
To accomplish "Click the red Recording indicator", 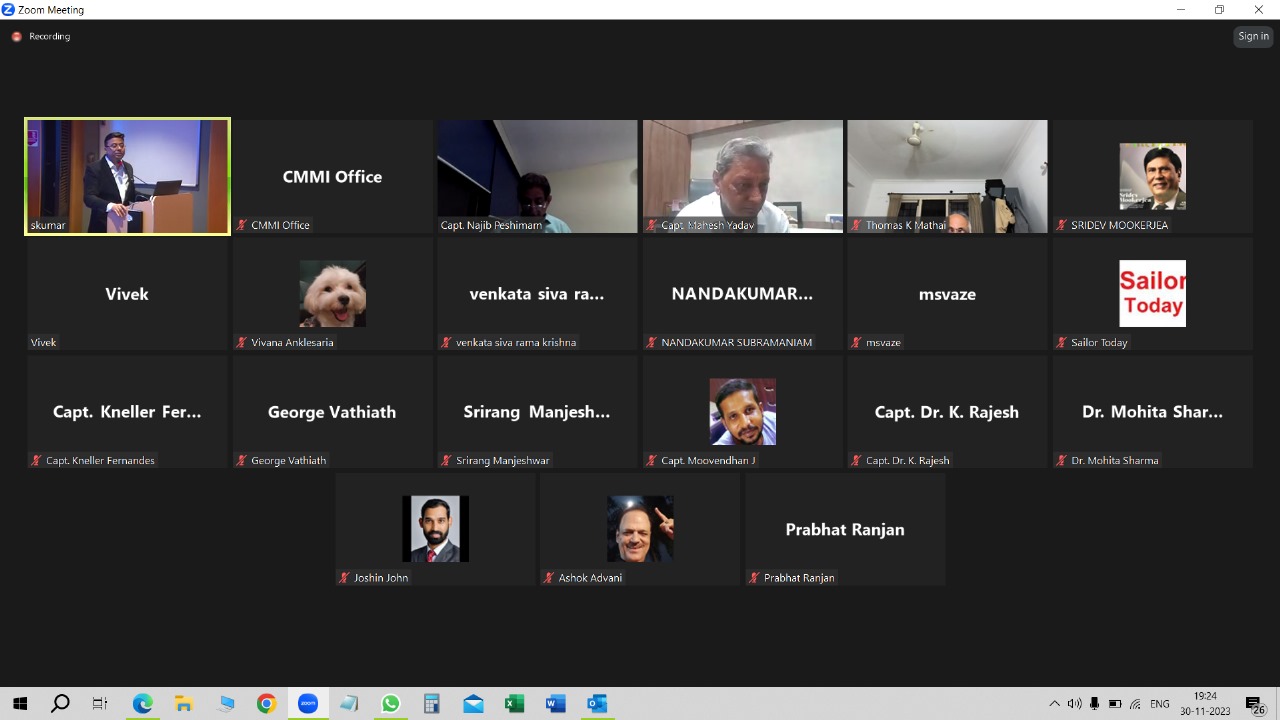I will 17,37.
